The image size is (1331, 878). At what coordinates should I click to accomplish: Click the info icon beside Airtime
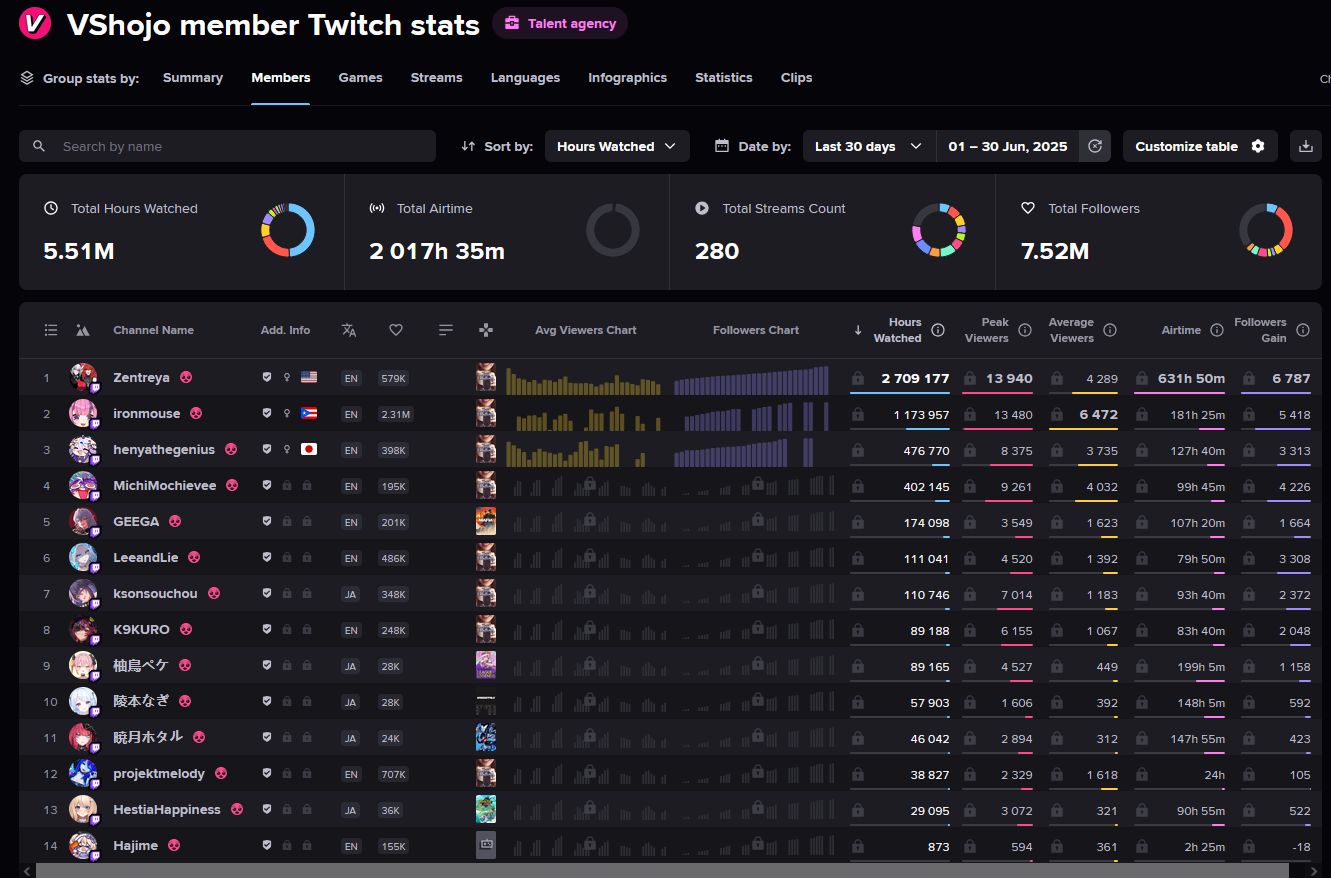click(1217, 330)
